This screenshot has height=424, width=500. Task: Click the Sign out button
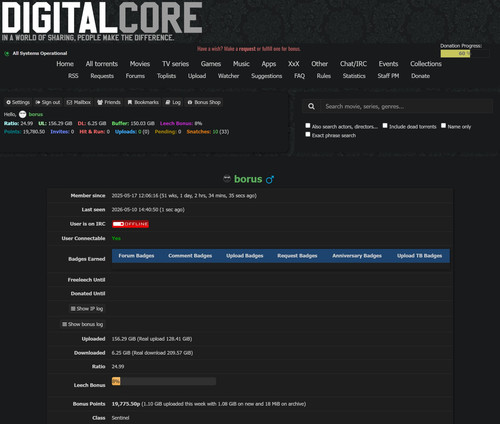pyautogui.click(x=48, y=102)
